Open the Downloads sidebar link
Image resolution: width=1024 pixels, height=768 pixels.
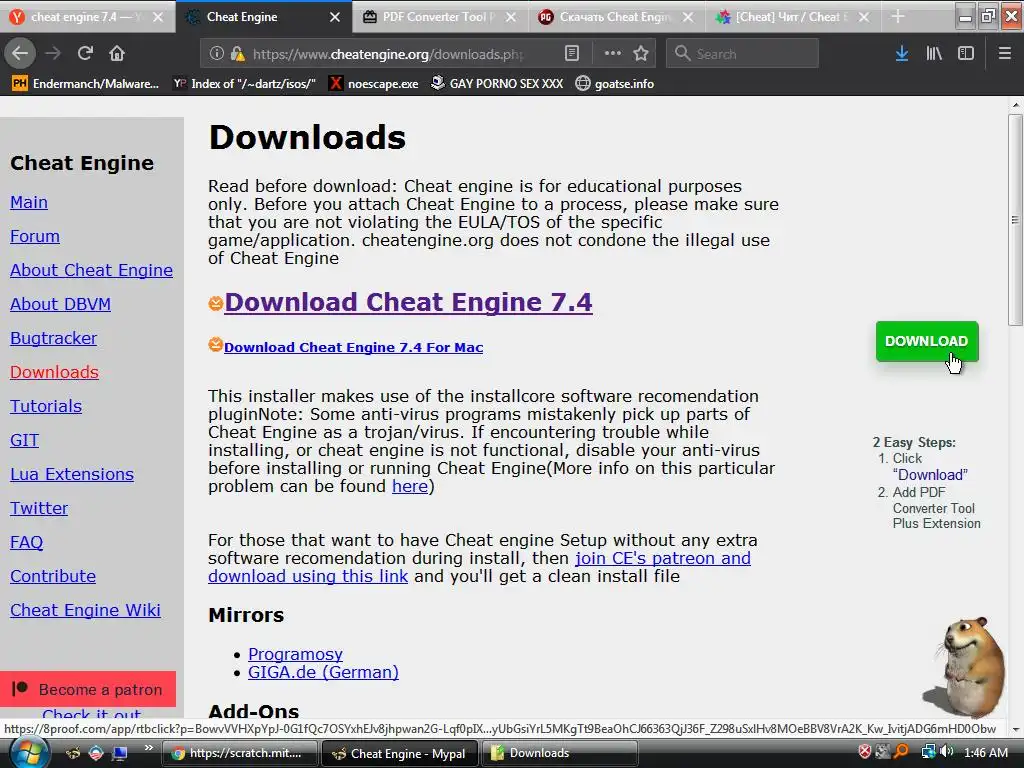(54, 372)
